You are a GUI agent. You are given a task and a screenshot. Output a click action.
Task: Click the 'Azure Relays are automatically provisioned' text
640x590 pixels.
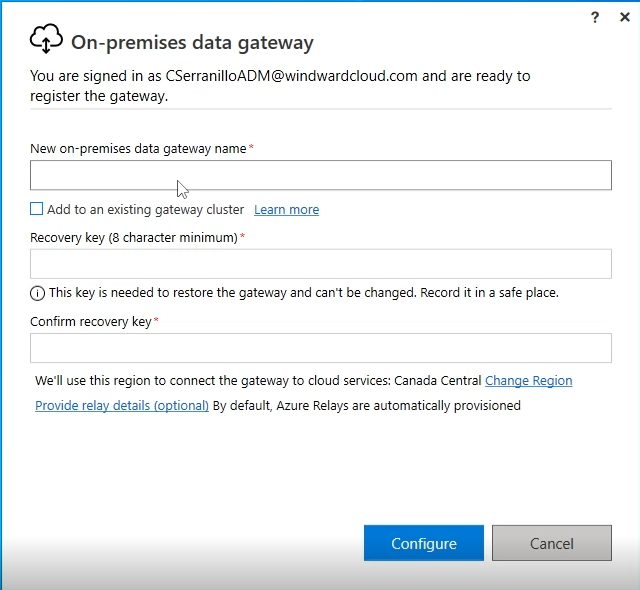pos(398,406)
